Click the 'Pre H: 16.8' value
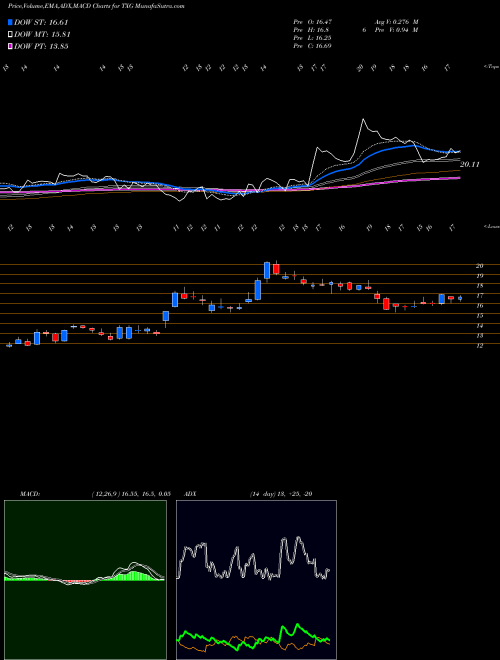The width and height of the screenshot is (500, 660). pos(311,29)
